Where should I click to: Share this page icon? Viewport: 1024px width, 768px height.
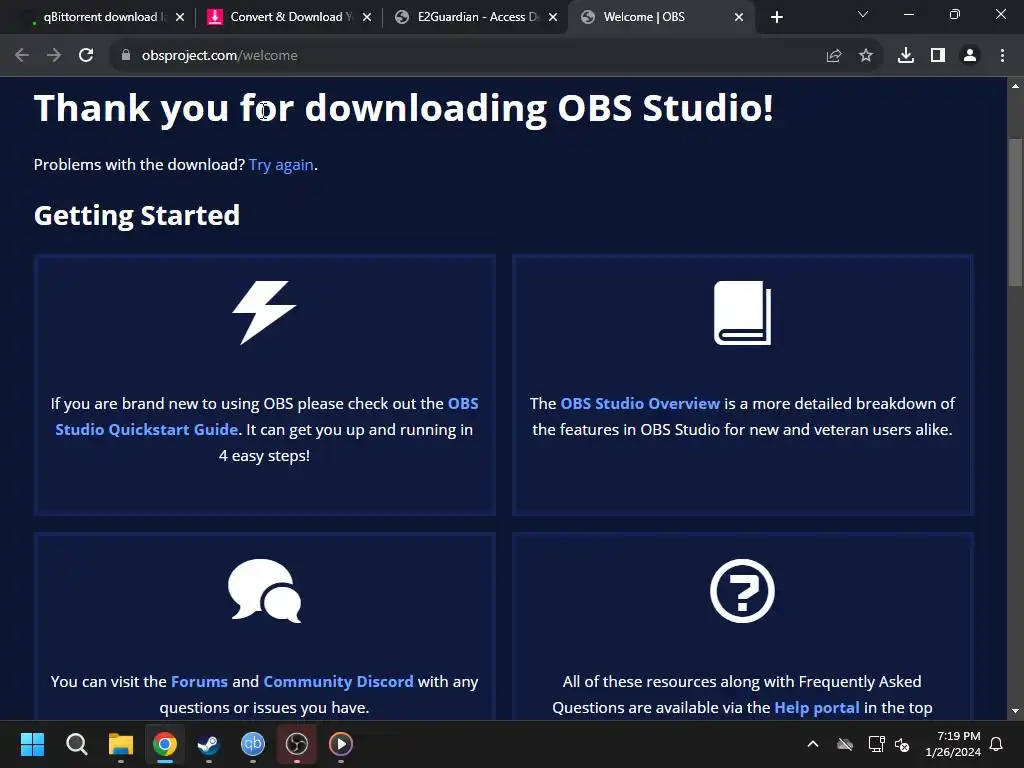pos(834,56)
